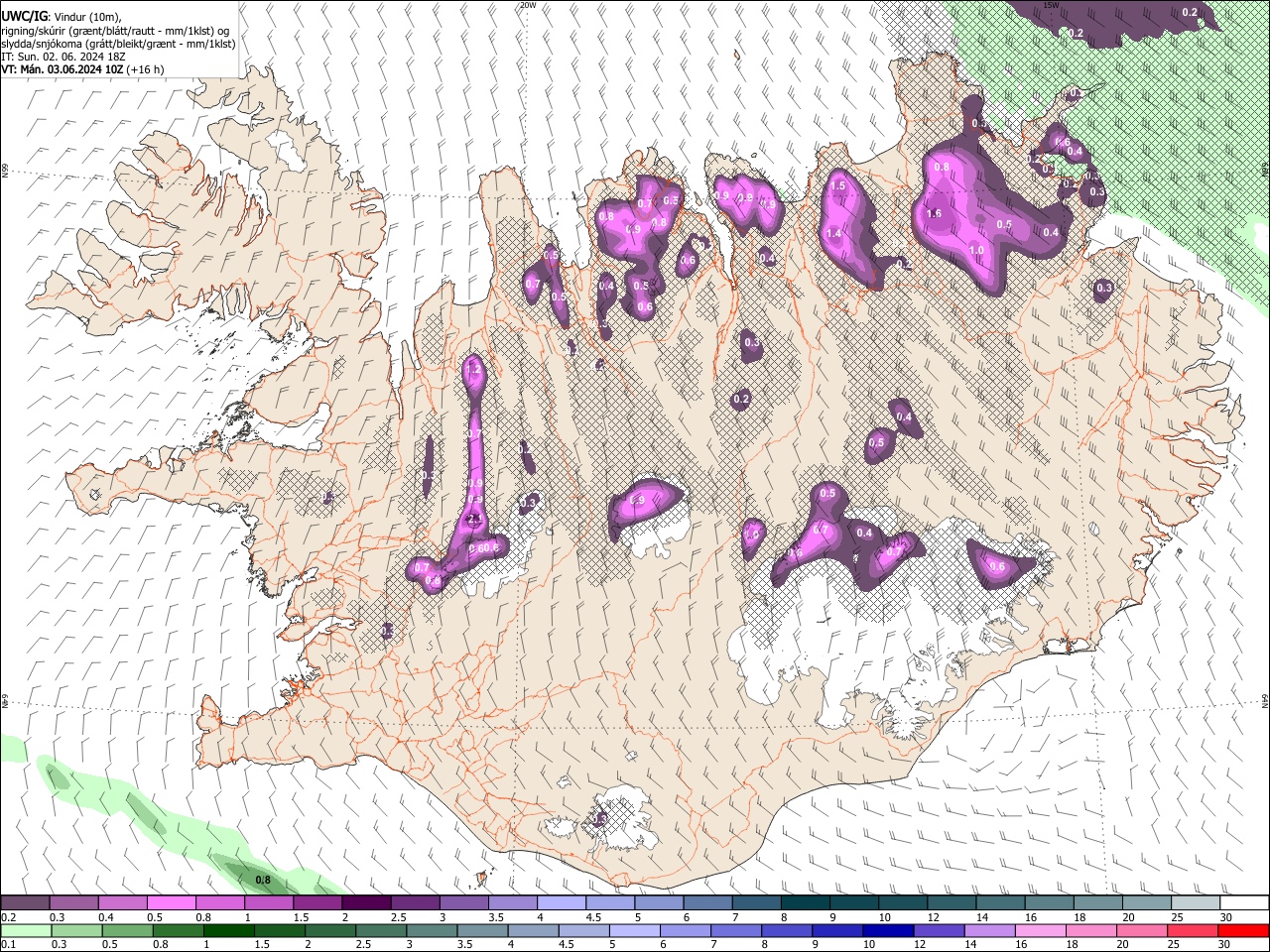Select the dark teal upper swatch labeled 8
The width and height of the screenshot is (1270, 952).
click(x=806, y=903)
